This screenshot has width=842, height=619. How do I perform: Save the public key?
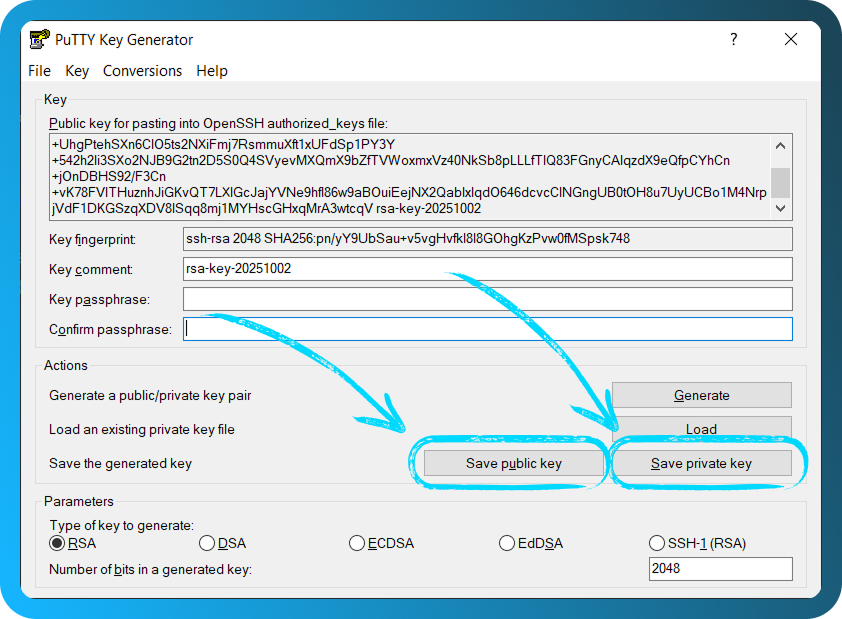[x=511, y=463]
